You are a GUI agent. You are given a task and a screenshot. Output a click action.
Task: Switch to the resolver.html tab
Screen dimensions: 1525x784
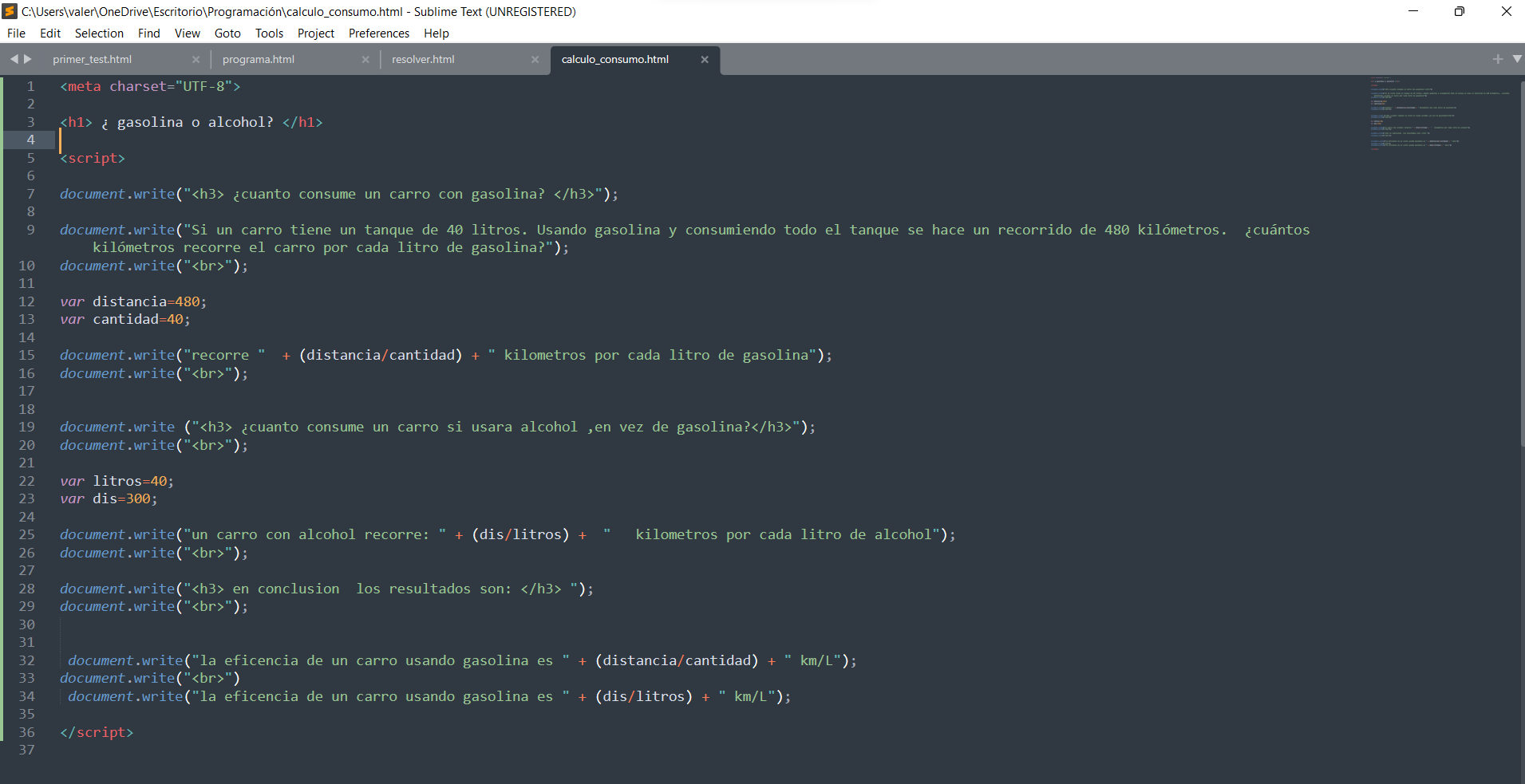(423, 60)
